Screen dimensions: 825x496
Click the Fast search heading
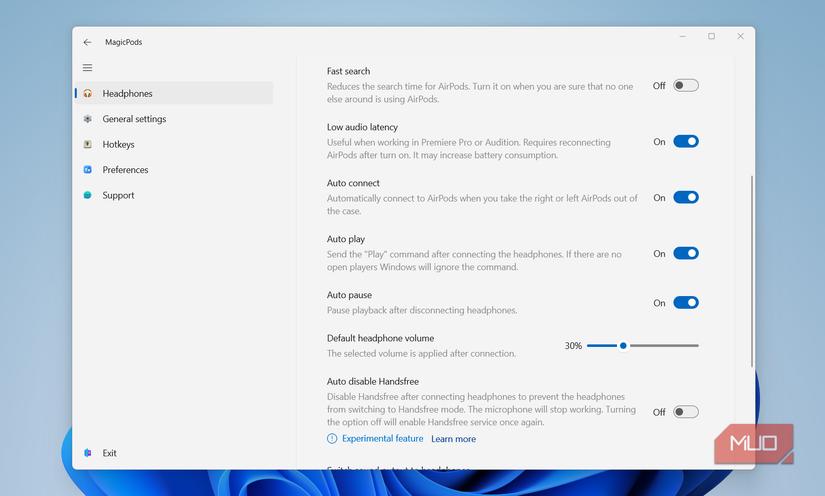point(348,71)
